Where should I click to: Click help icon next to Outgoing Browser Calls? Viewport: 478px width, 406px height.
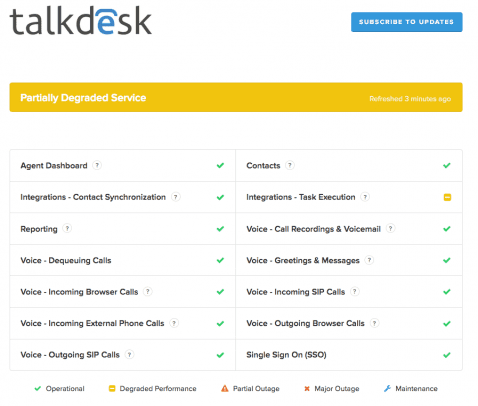(375, 323)
